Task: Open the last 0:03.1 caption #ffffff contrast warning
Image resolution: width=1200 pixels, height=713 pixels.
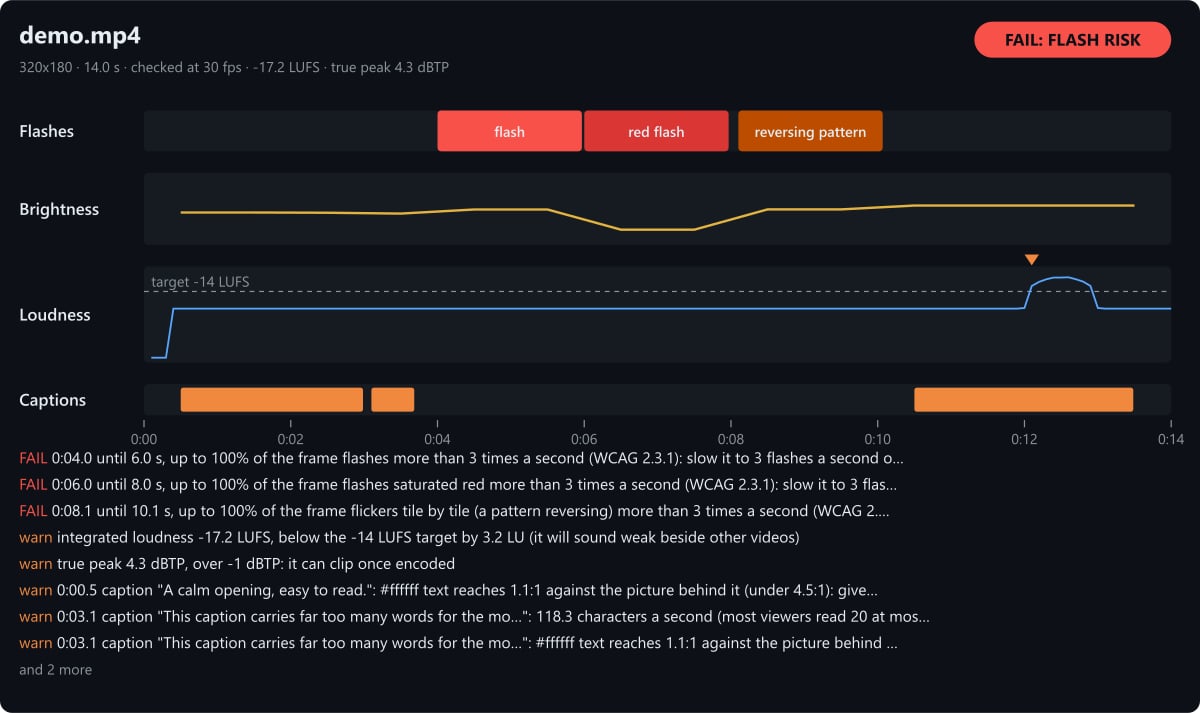Action: point(458,643)
